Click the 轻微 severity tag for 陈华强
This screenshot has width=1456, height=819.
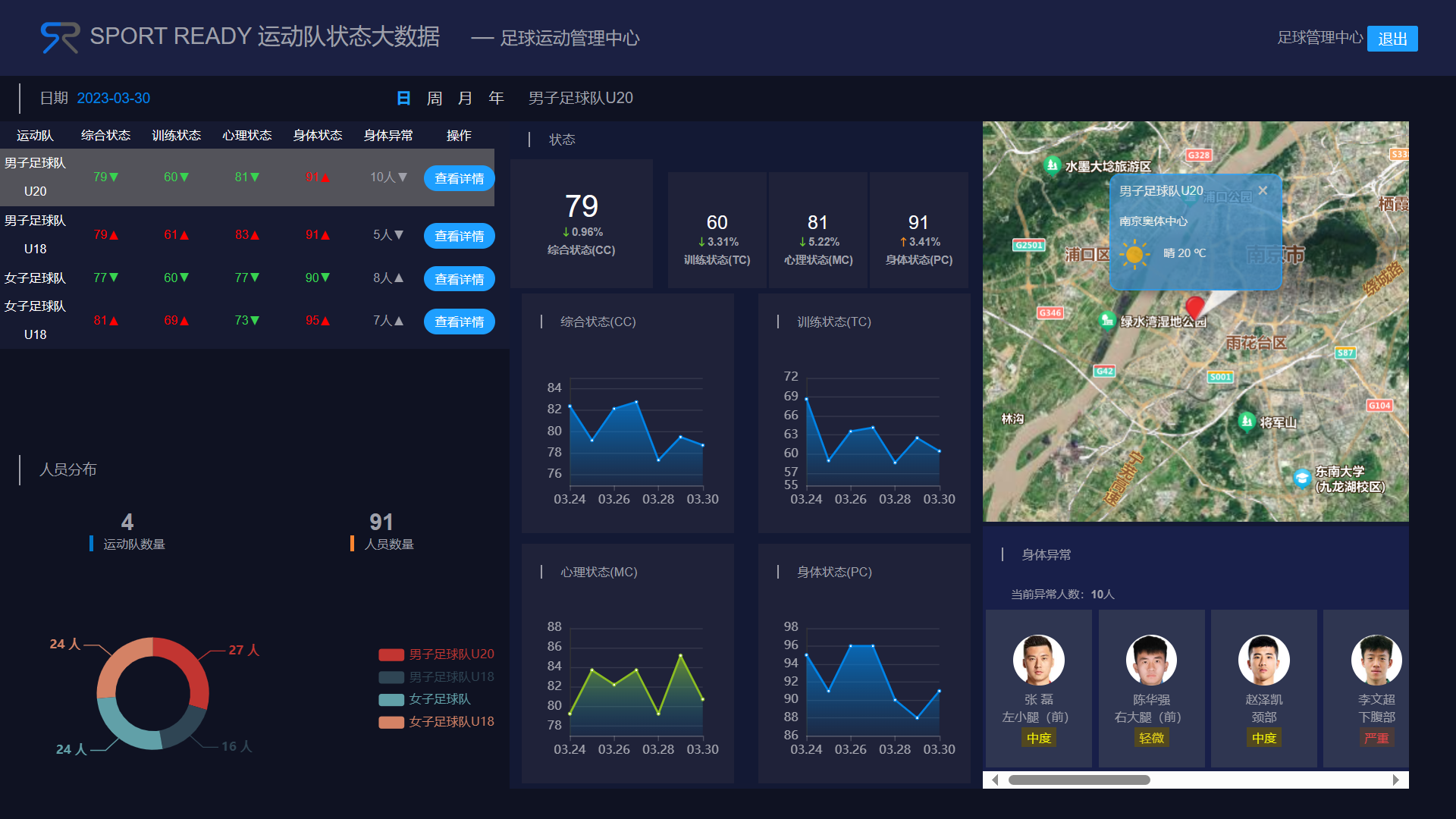pyautogui.click(x=1151, y=738)
